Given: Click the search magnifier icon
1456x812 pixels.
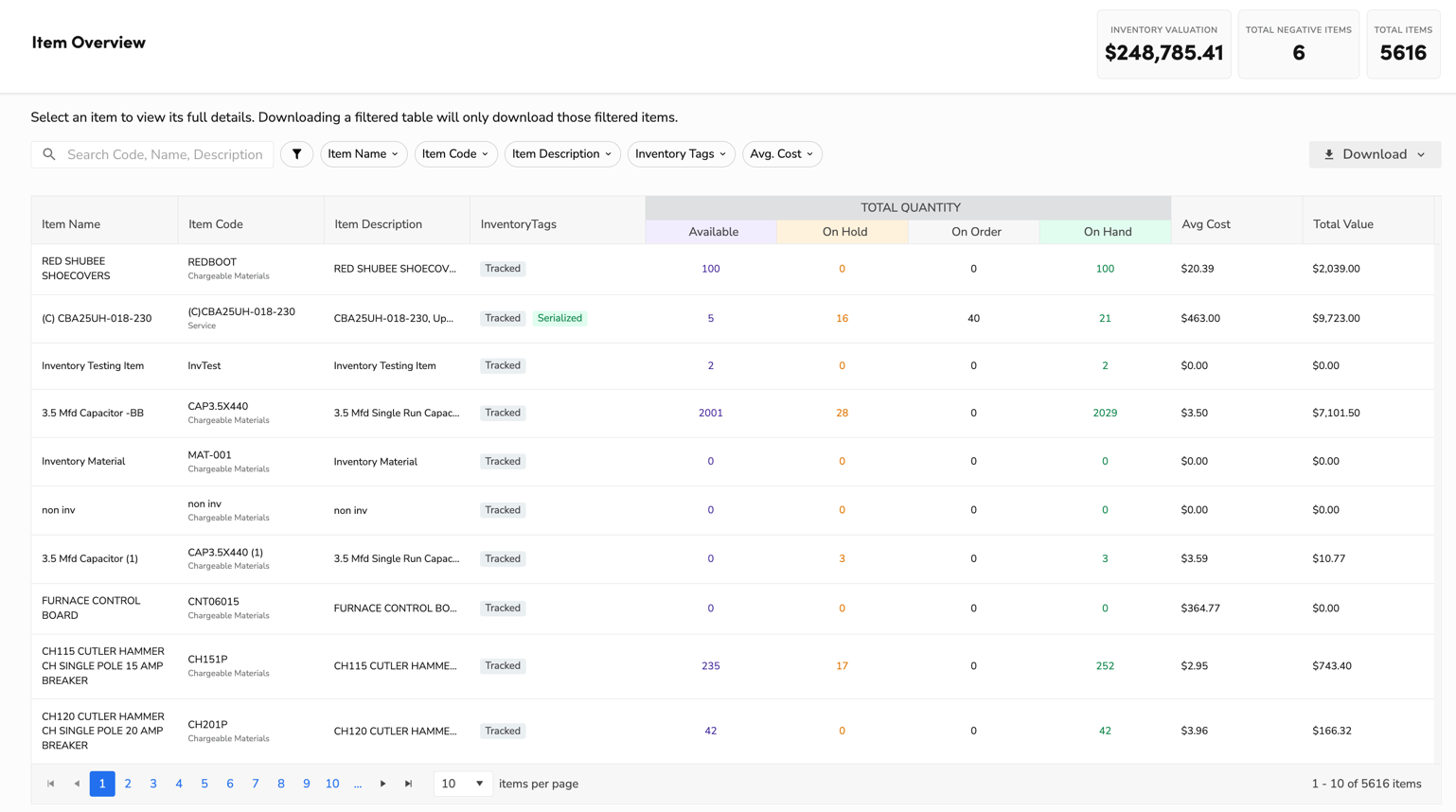Looking at the screenshot, I should pos(49,154).
